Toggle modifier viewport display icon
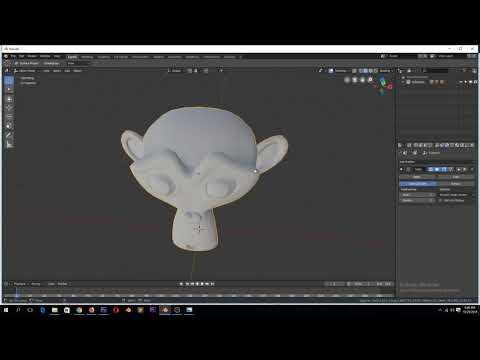 click(x=437, y=169)
